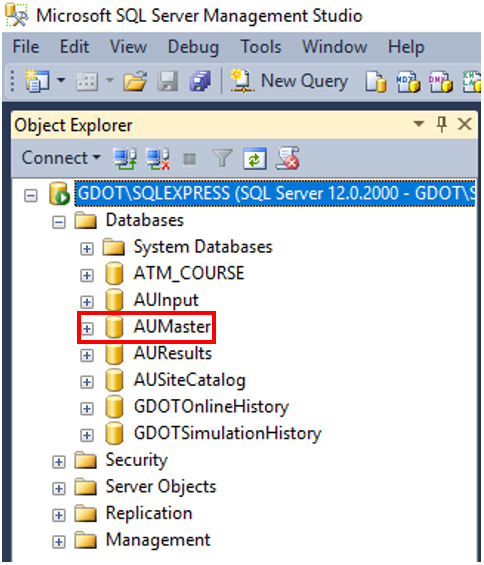Select the GDOTOnlineHistory database

point(211,407)
